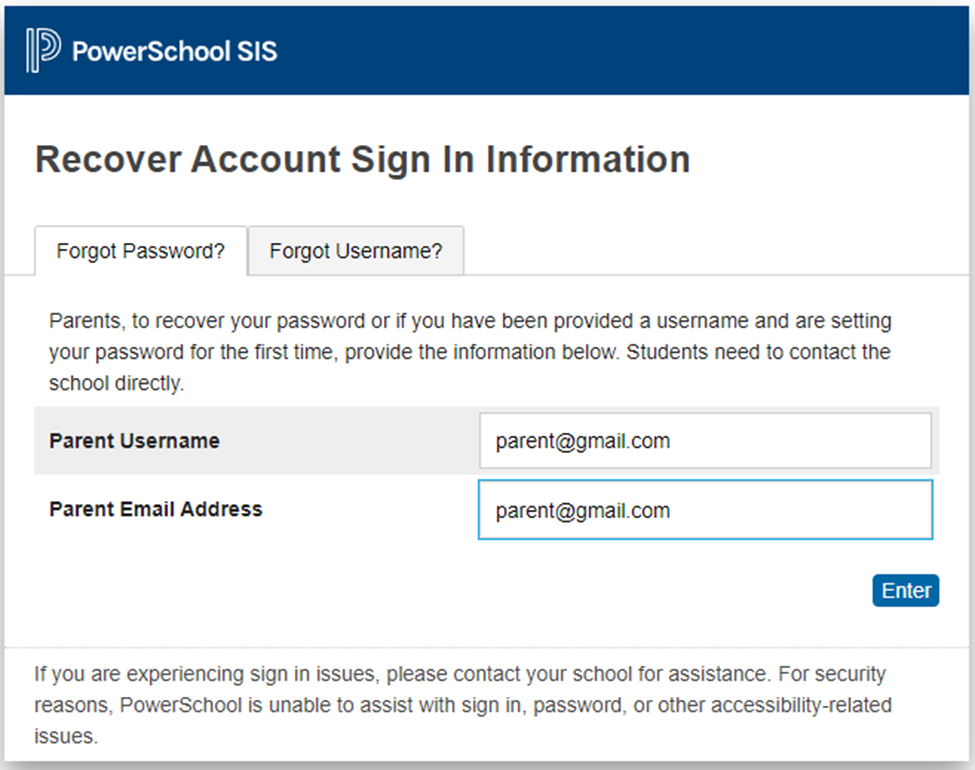975x770 pixels.
Task: Focus the Parent Email Address text field
Action: (705, 510)
